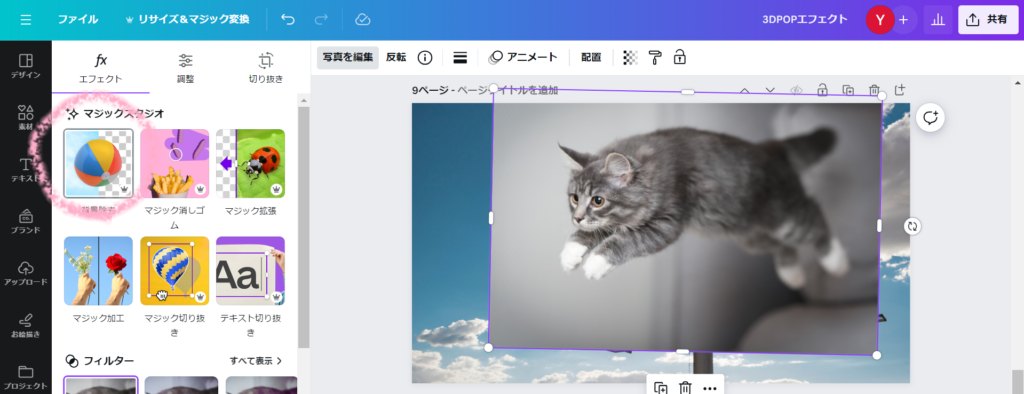This screenshot has width=1024, height=394.
Task: Open the ファイル menu
Action: [78, 20]
